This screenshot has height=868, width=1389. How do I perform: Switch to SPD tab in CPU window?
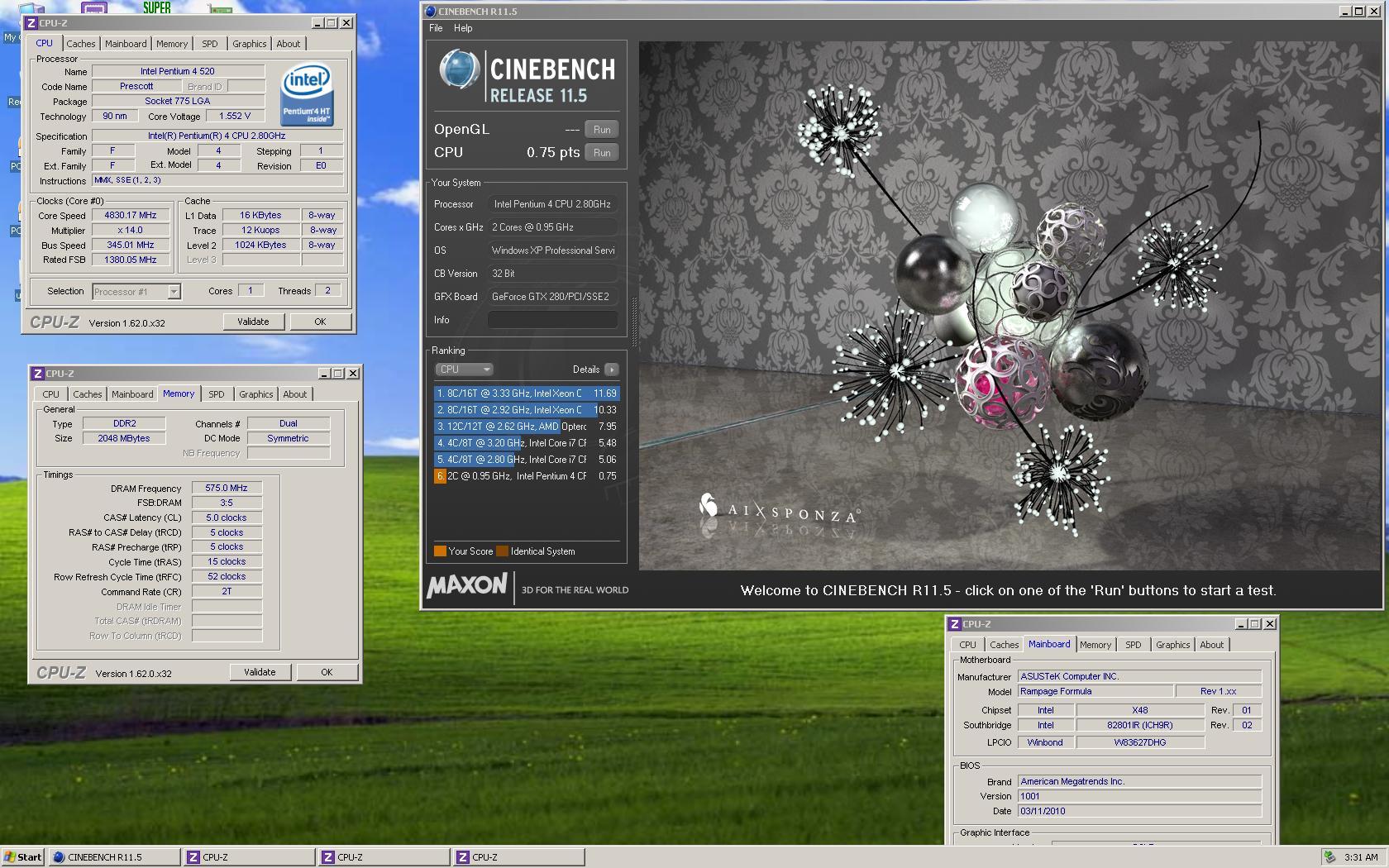pyautogui.click(x=210, y=44)
